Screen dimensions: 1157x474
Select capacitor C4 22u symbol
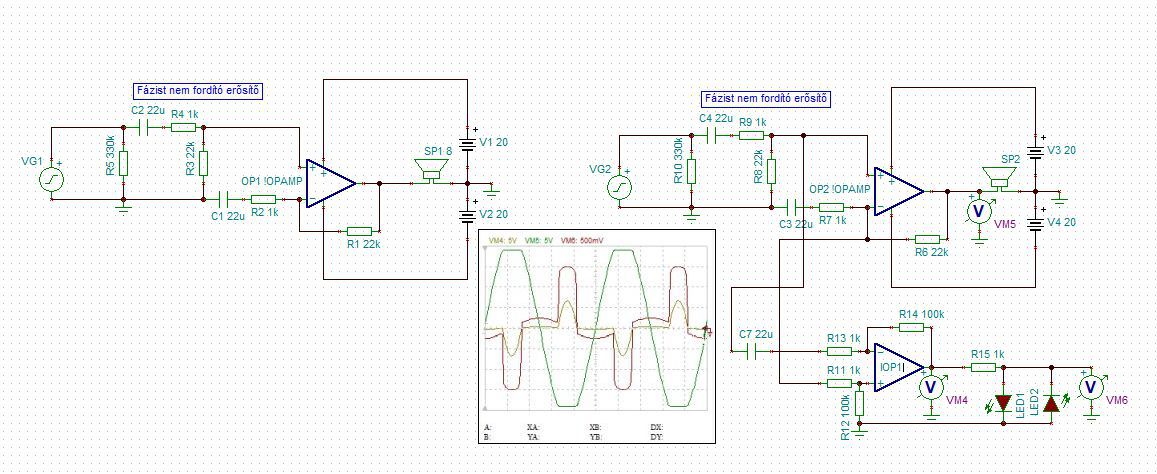[712, 135]
